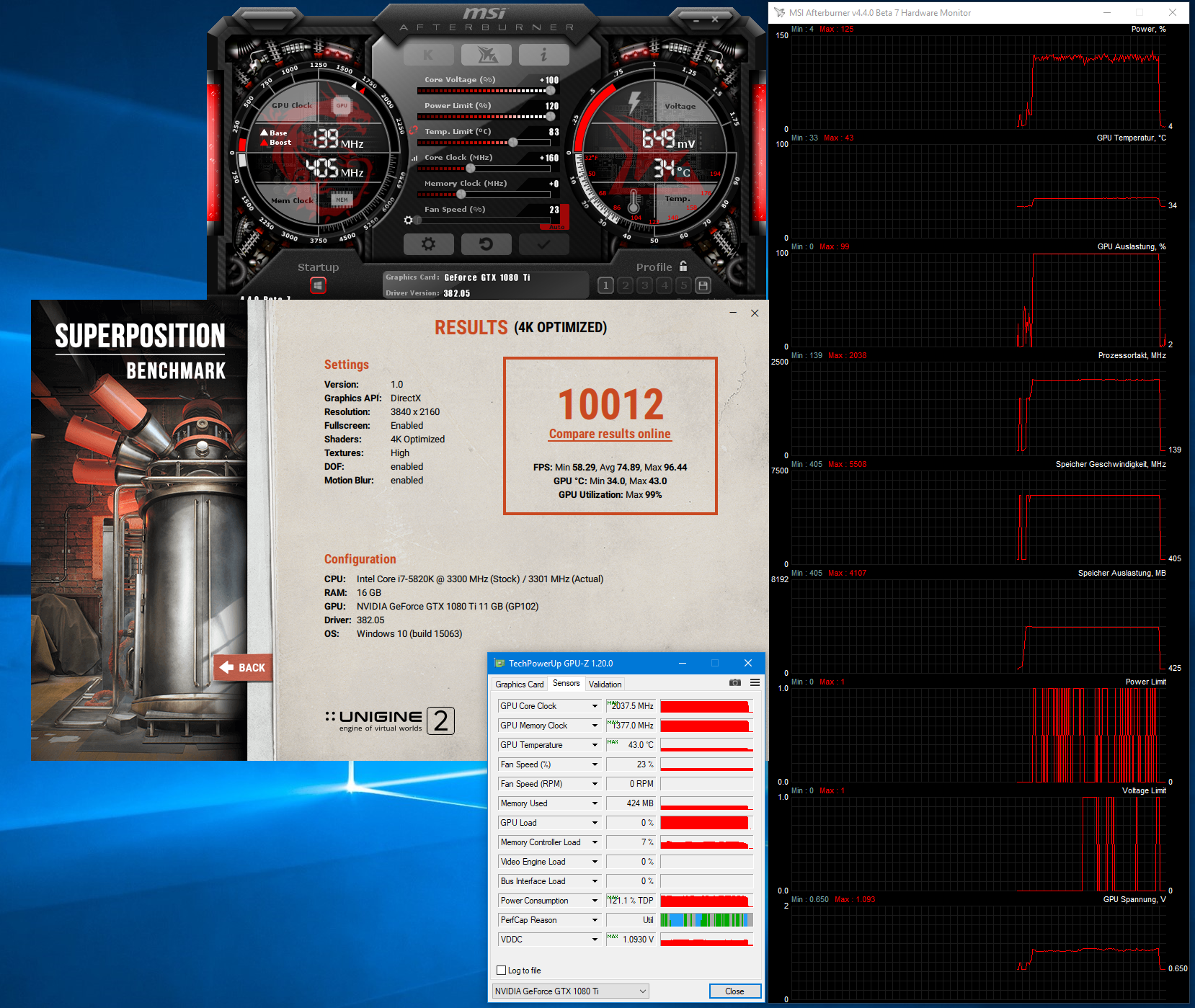Open Afterburner settings with the gear button
This screenshot has height=1008, width=1195.
429,244
